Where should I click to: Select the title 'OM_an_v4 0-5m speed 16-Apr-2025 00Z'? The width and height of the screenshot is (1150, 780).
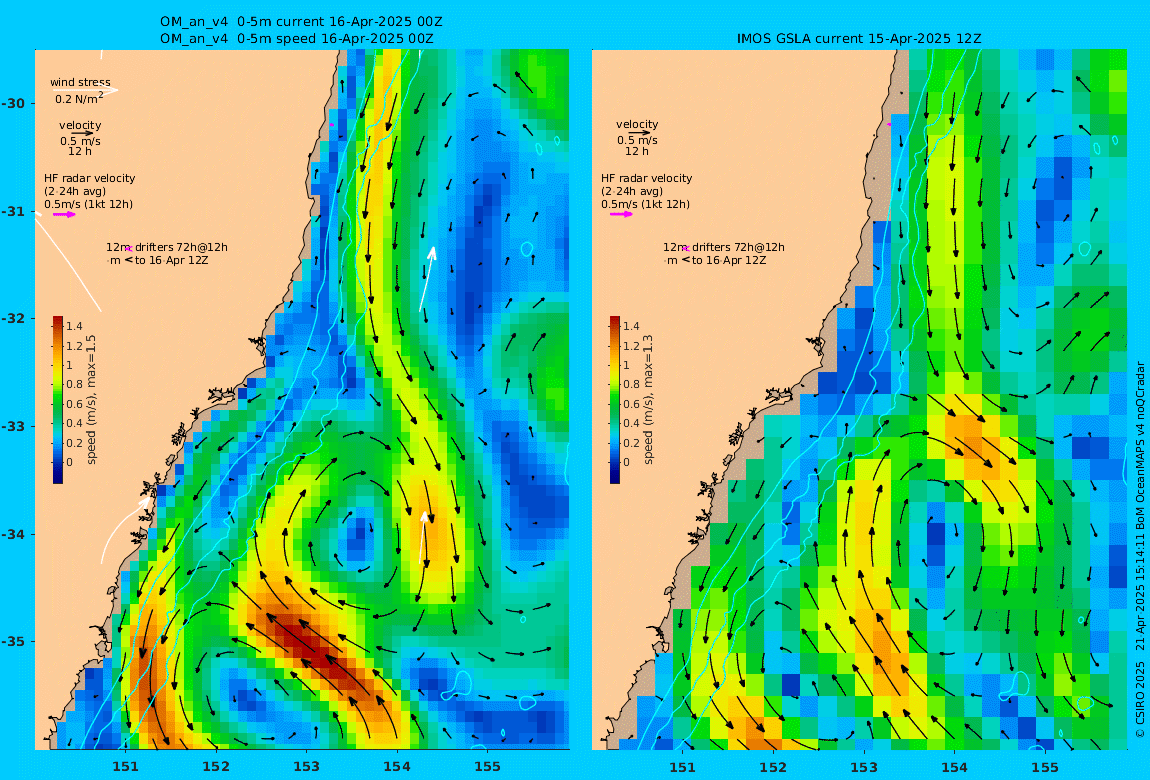(296, 39)
